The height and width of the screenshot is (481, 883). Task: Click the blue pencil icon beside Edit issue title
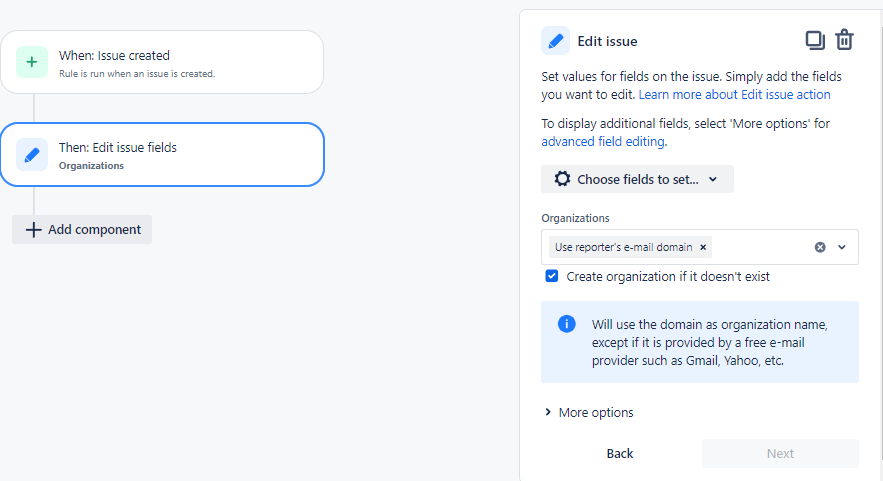point(555,41)
